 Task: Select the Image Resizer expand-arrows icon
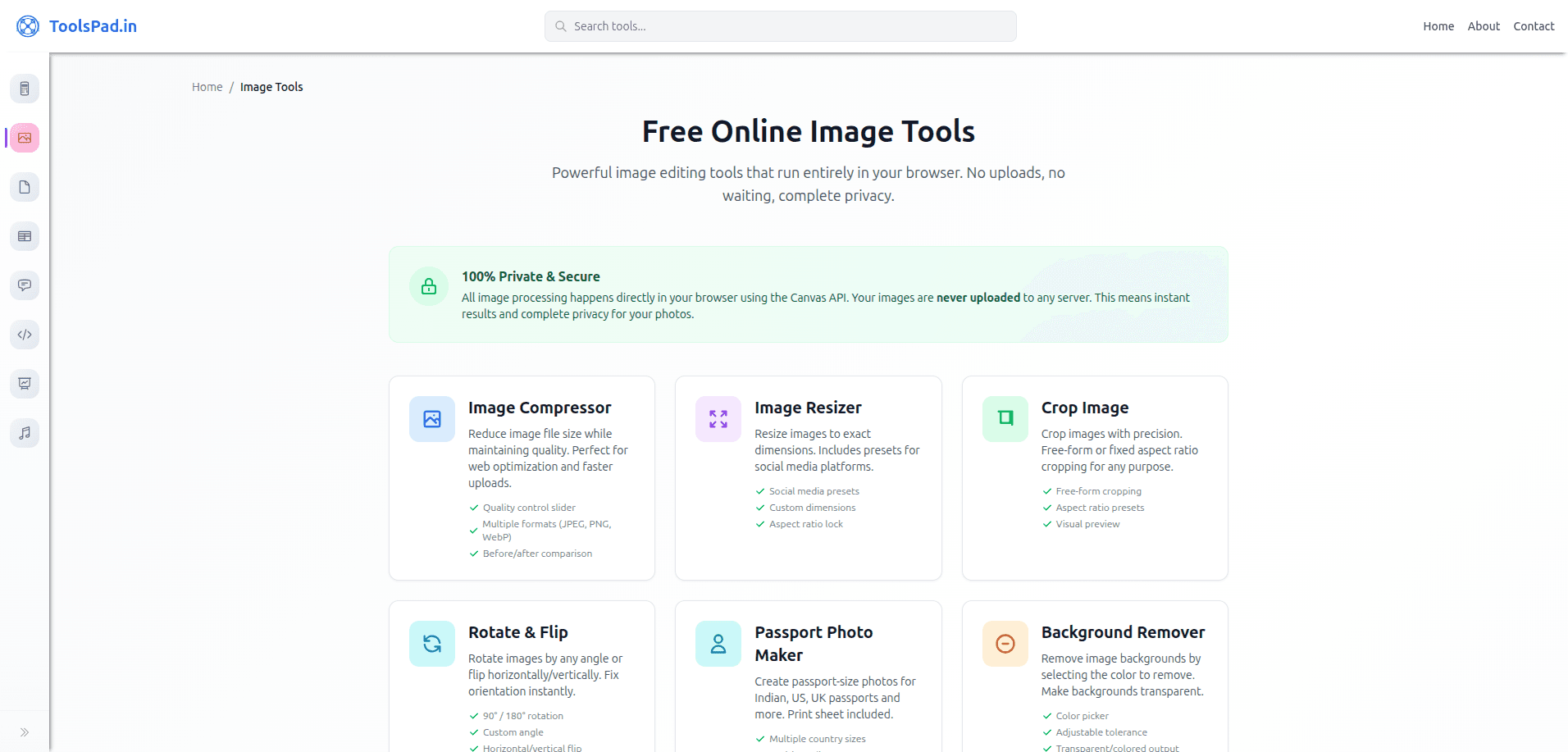(718, 418)
